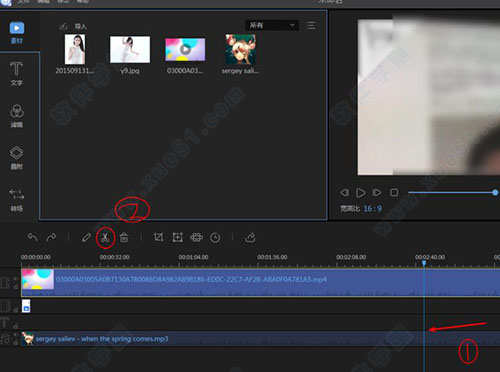Click the music track note icon
500x372 pixels.
point(5,339)
